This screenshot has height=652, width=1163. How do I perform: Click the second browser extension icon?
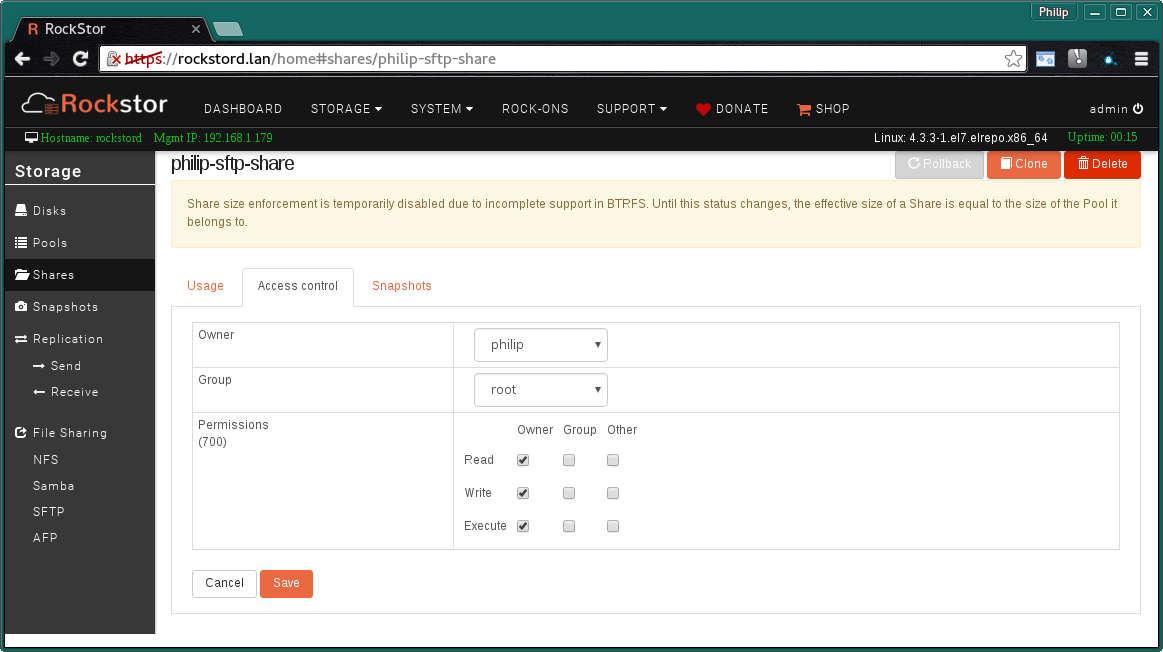[x=1077, y=59]
